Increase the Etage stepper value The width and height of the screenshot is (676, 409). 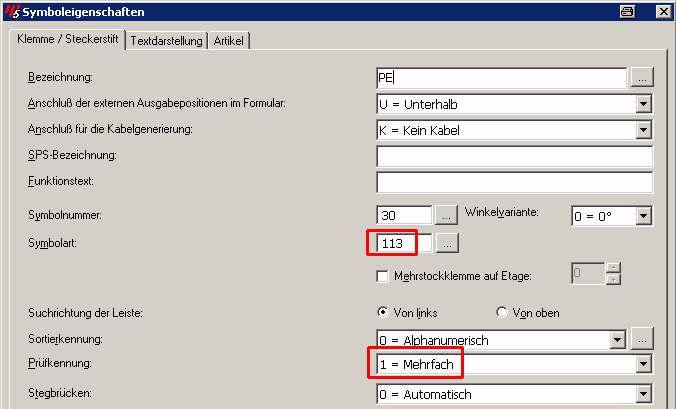tap(613, 268)
